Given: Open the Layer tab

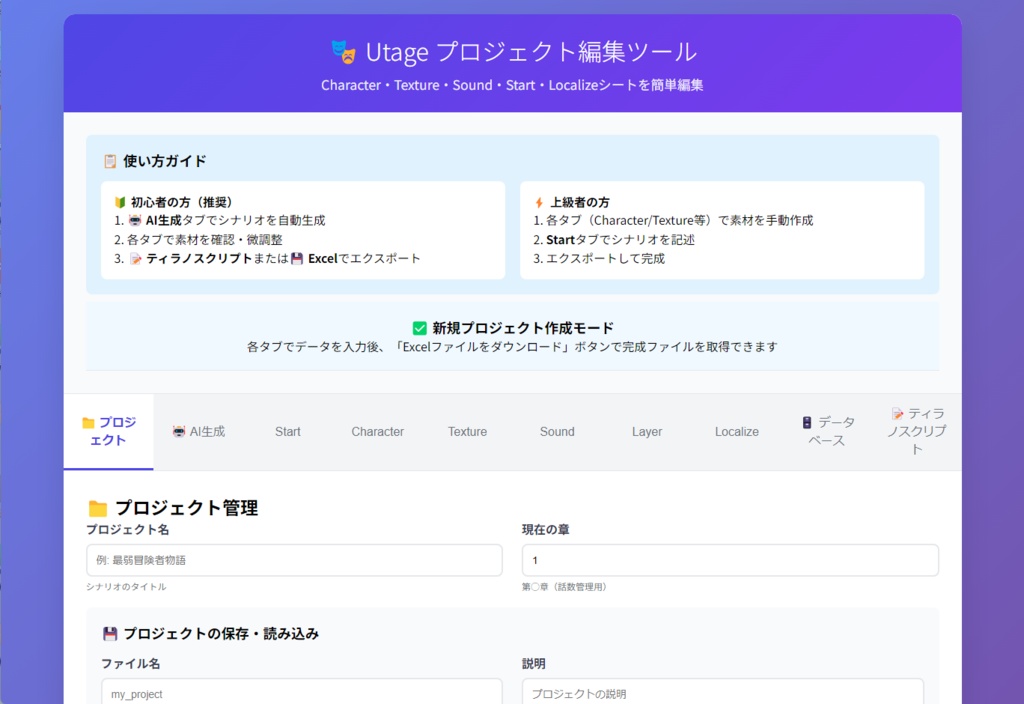Looking at the screenshot, I should click(646, 432).
